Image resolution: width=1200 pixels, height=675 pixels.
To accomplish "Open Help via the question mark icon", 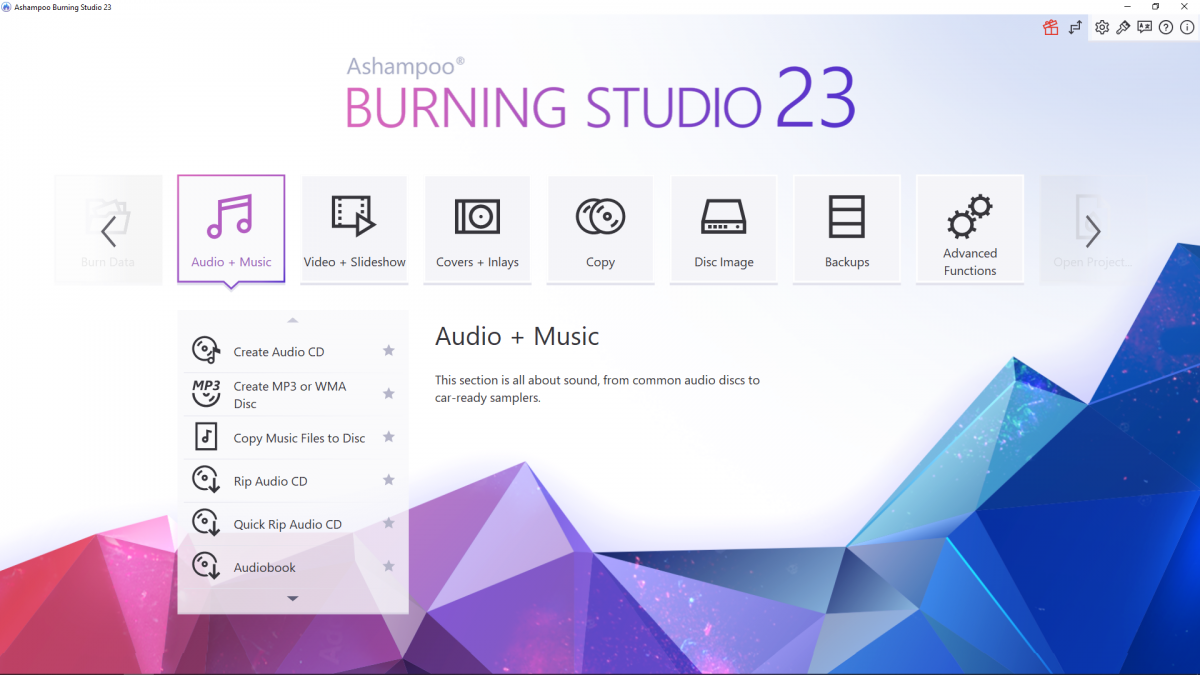I will pyautogui.click(x=1165, y=28).
